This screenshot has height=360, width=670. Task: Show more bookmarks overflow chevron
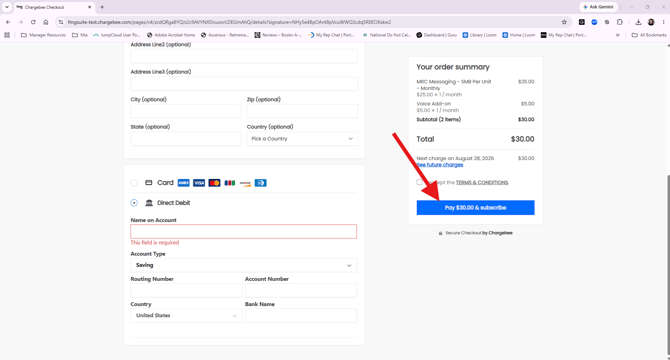click(617, 35)
